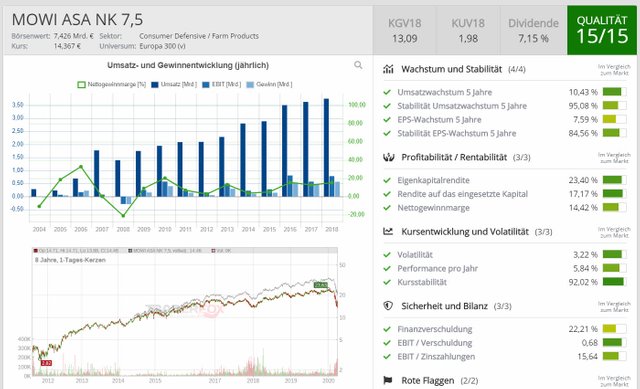Screen dimensions: 640x389
Task: Open the KGV18 metric tile
Action: pos(404,31)
